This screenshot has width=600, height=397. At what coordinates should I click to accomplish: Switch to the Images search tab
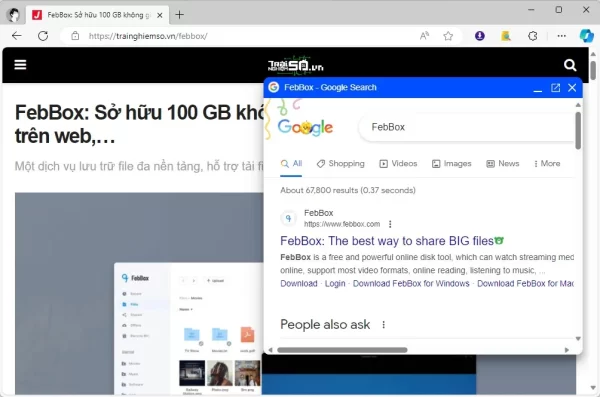coord(452,164)
